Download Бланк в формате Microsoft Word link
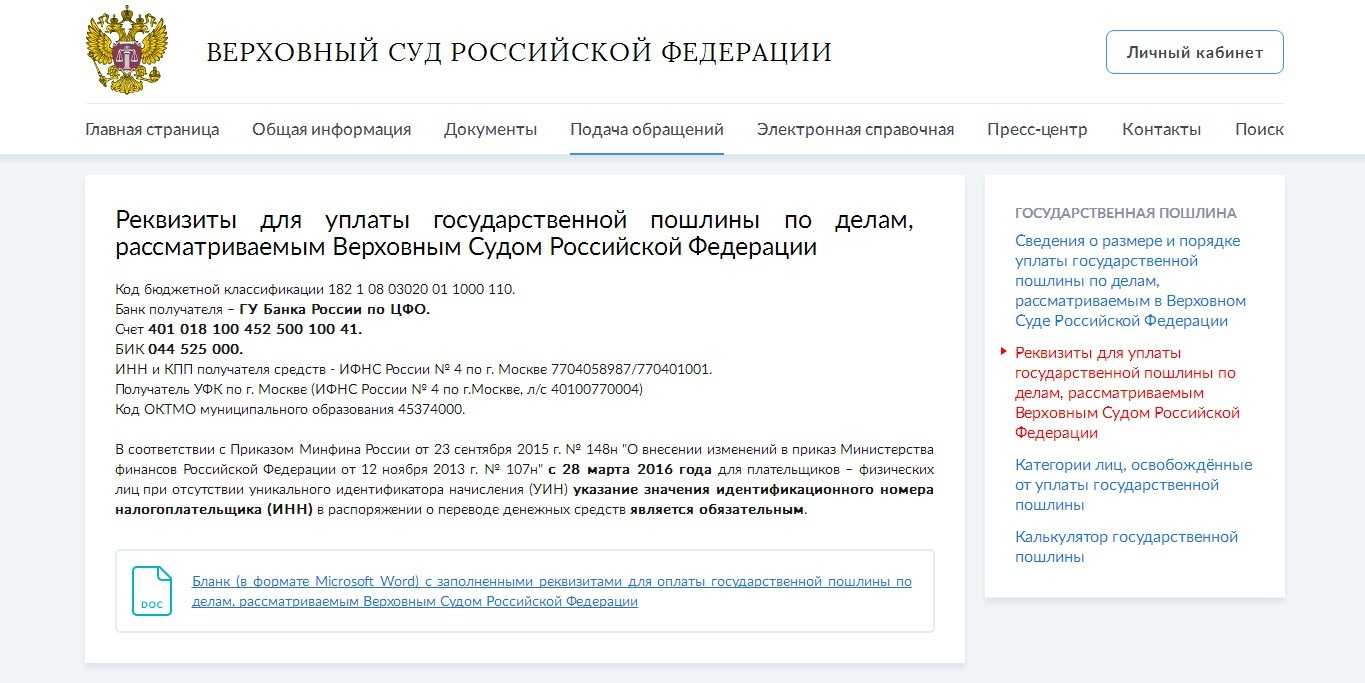 tap(551, 591)
